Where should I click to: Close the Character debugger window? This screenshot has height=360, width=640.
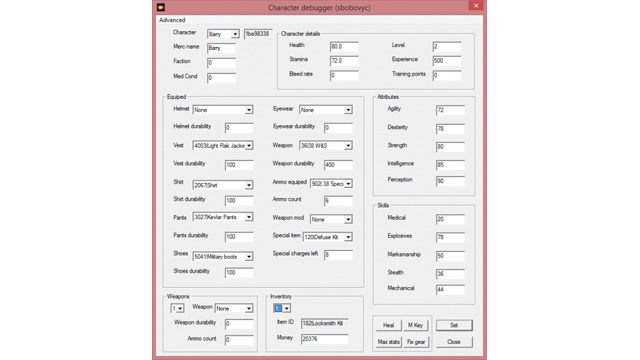[x=476, y=6]
